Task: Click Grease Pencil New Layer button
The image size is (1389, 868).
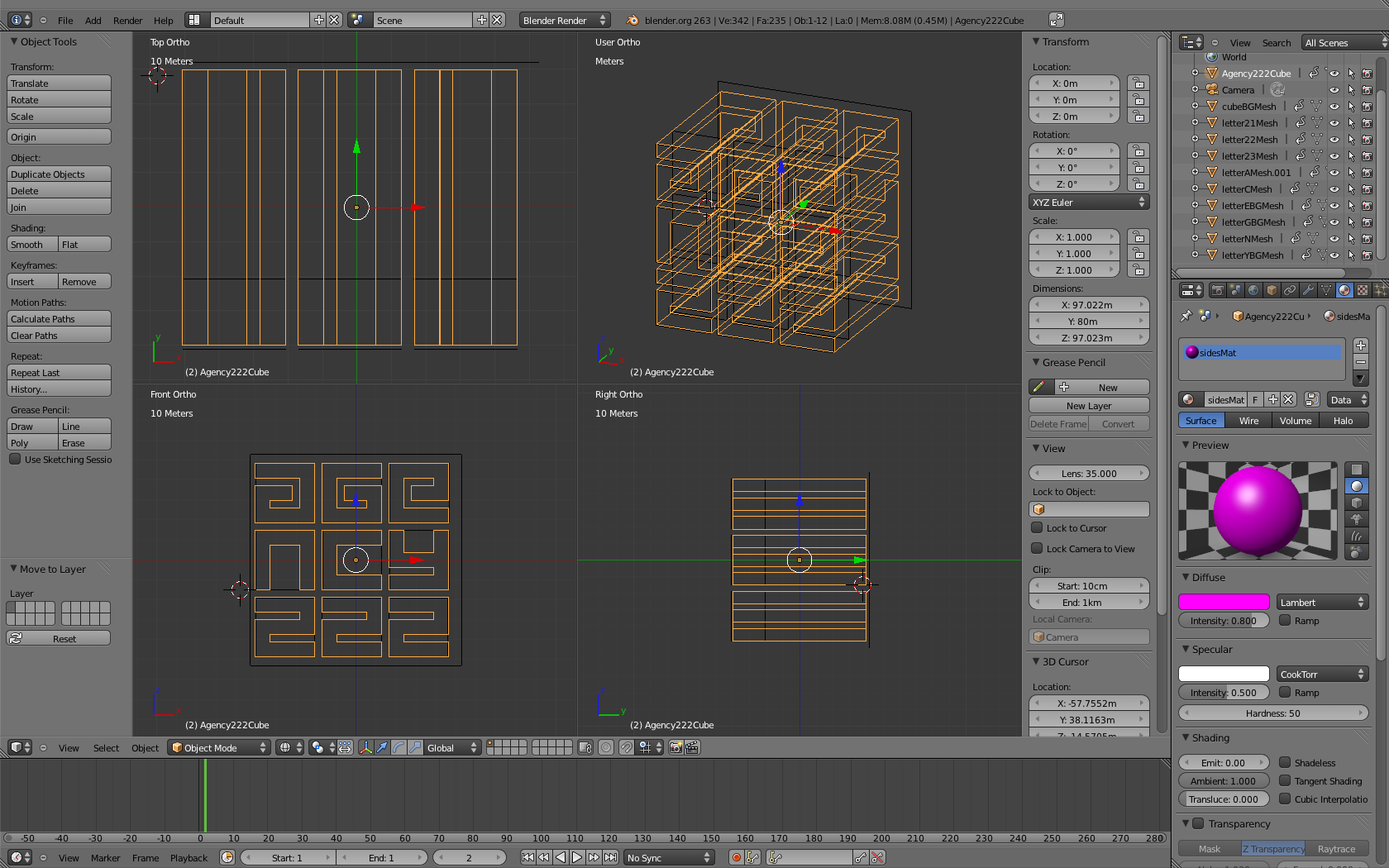Action: 1089,406
